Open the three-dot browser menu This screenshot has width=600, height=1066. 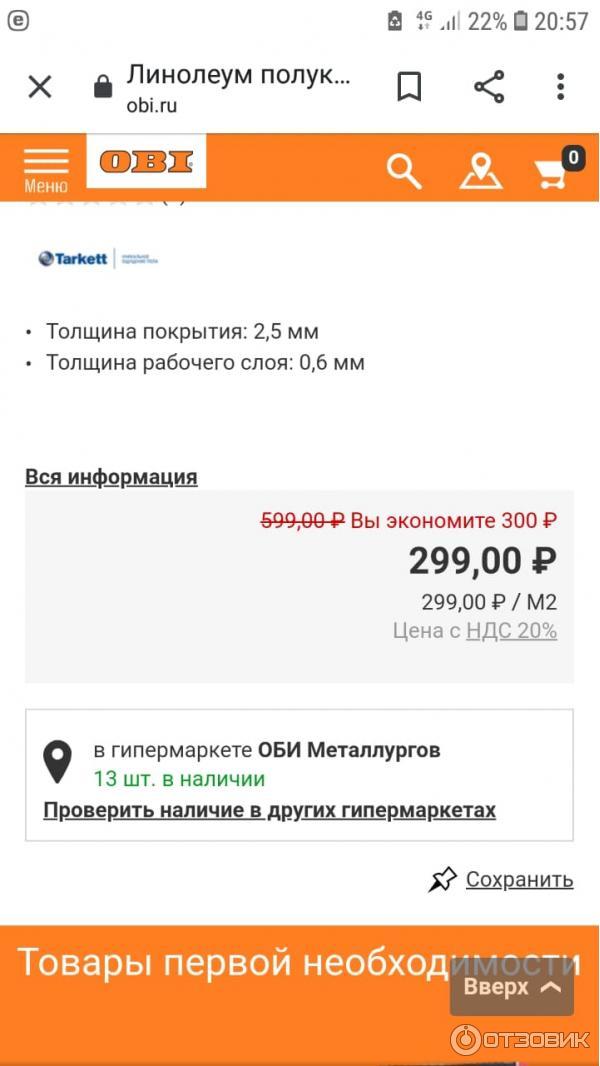pos(561,87)
